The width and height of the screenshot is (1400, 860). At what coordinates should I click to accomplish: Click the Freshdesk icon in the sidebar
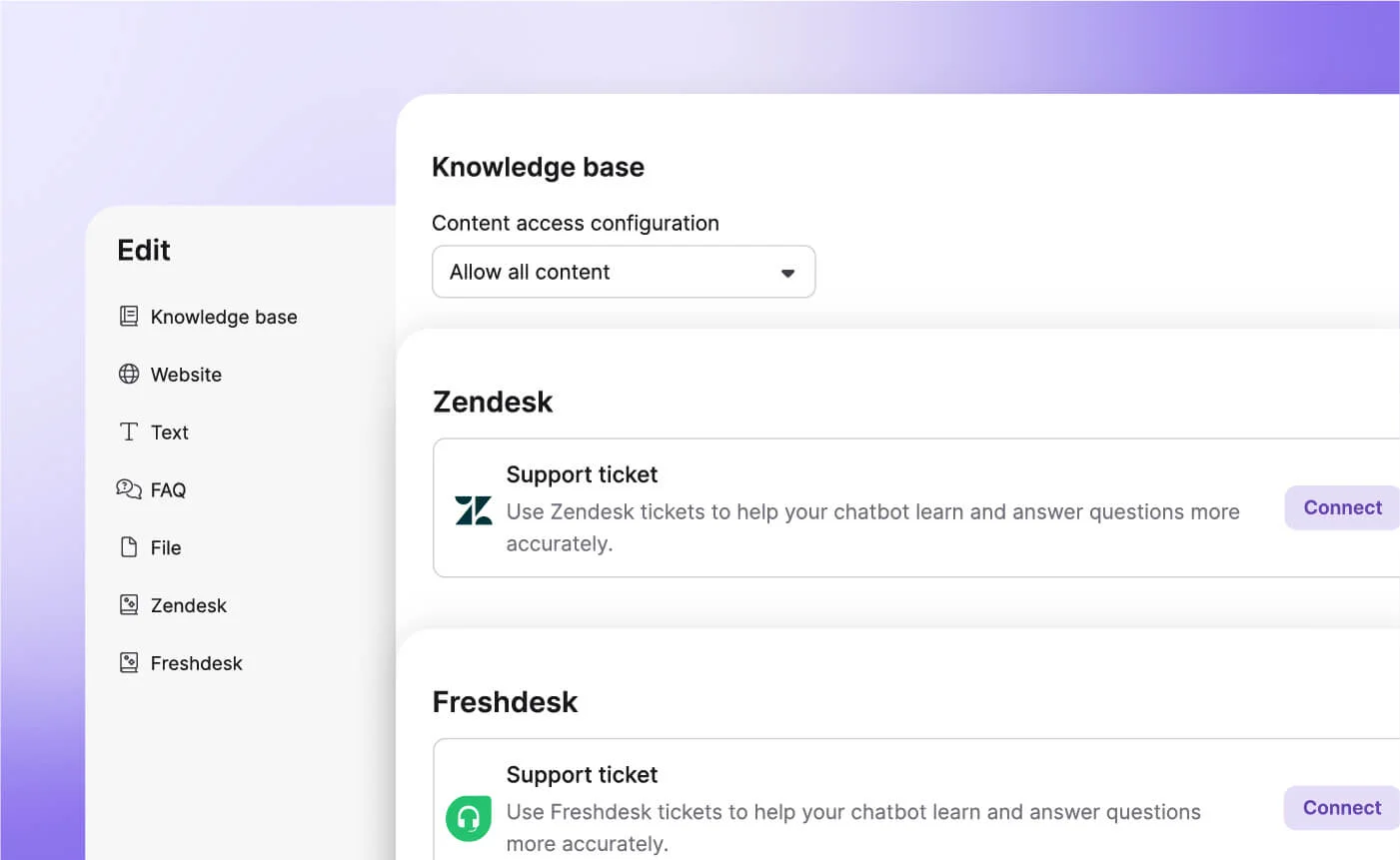[x=129, y=662]
